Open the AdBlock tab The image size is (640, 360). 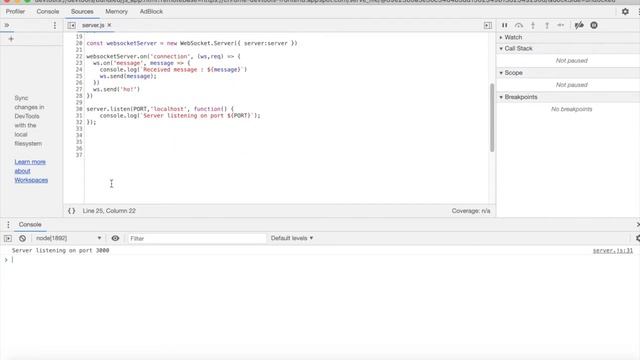[x=151, y=11]
